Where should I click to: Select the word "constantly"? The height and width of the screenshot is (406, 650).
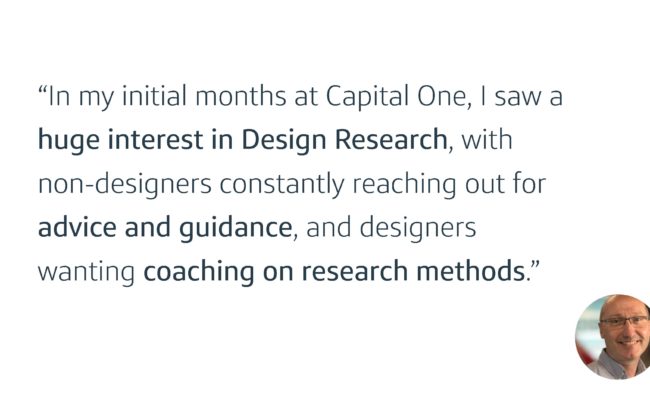coord(282,184)
